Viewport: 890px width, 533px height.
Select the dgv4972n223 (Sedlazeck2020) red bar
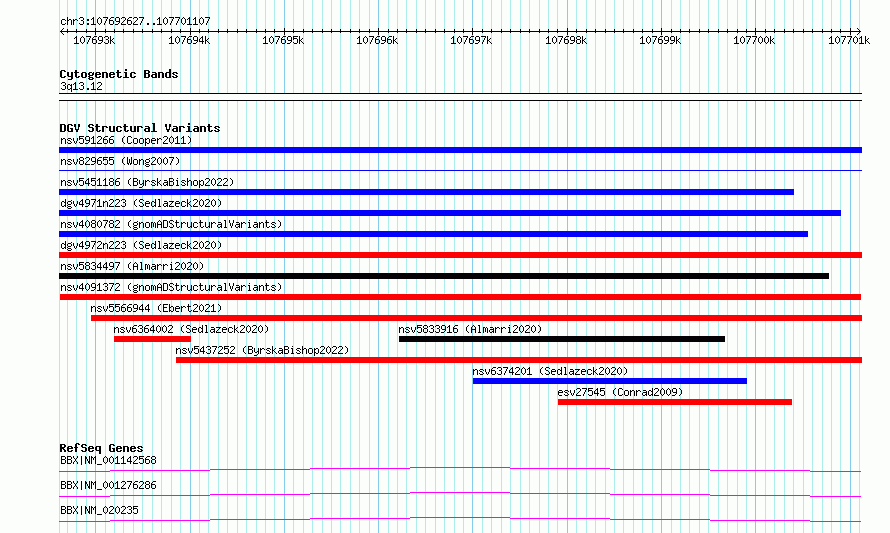tap(460, 255)
